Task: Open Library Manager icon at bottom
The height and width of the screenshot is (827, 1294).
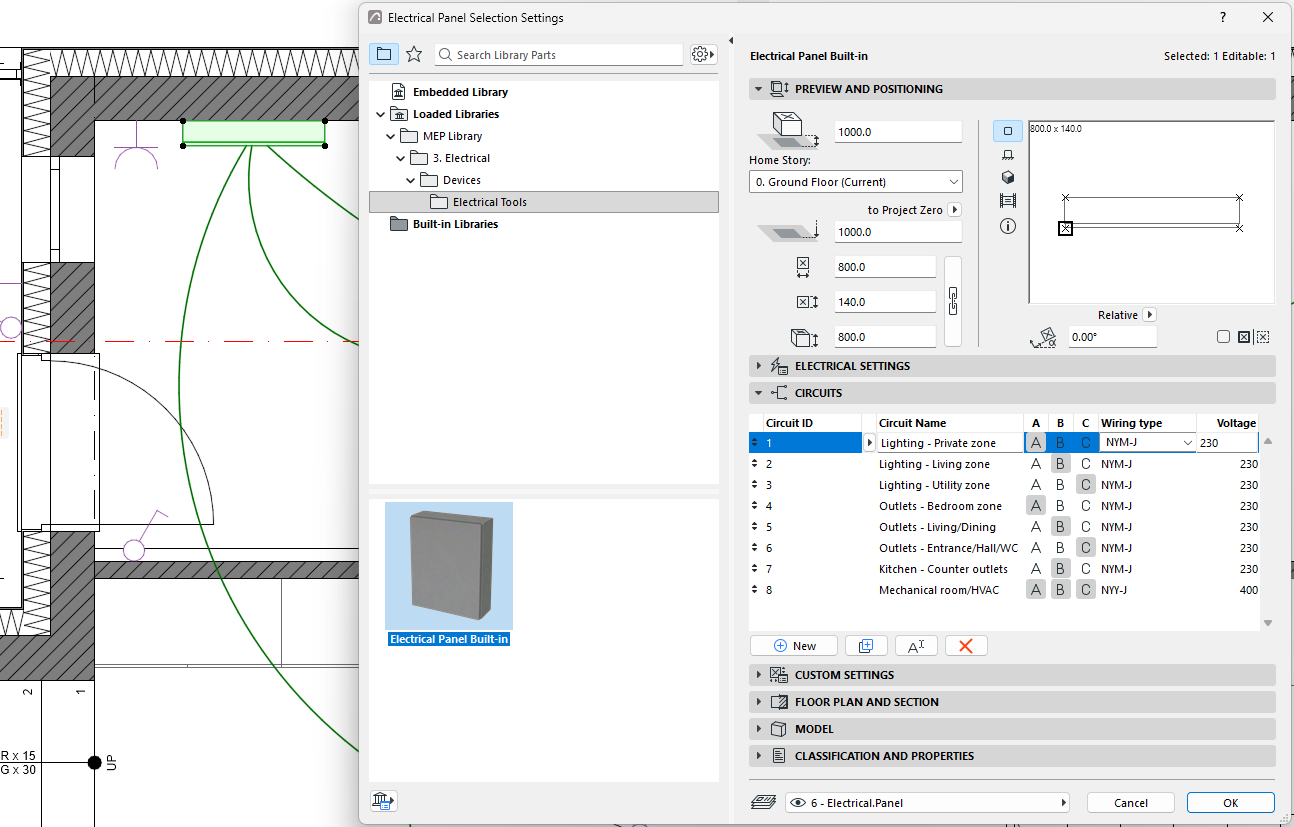Action: [x=384, y=800]
